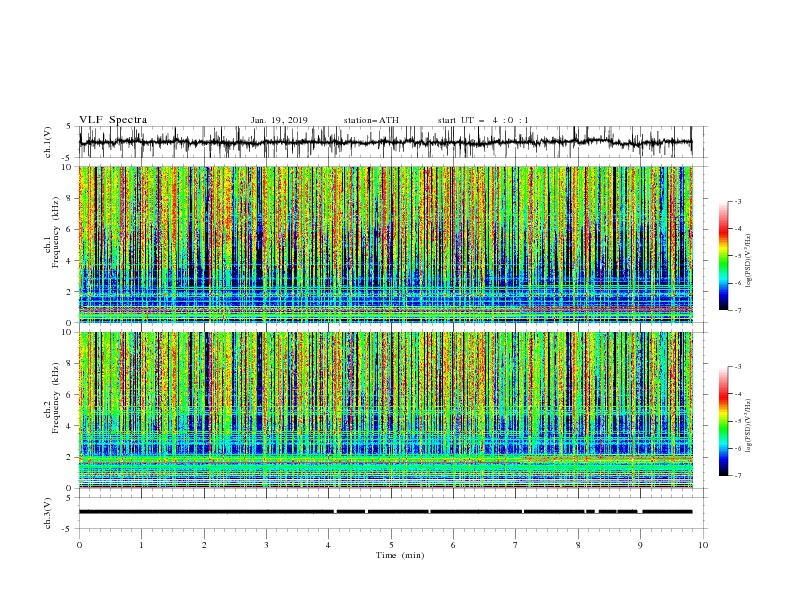Click the "5" tick on ch.3(V) axis
Viewport: 792px width, 612px height.
[x=69, y=497]
